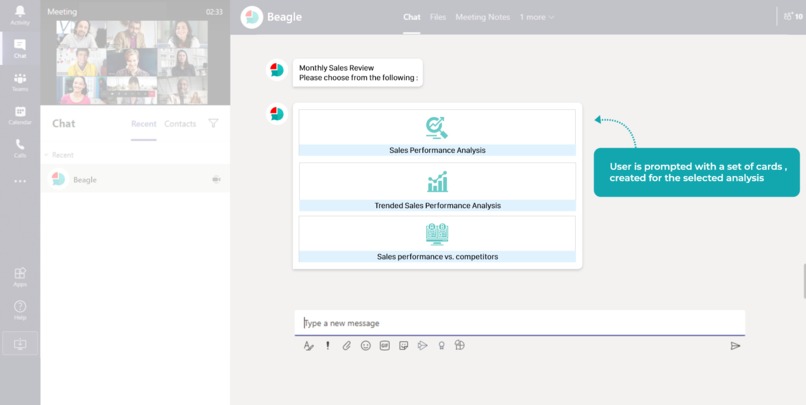The image size is (806, 405).
Task: Select the Contacts tab in Chat pane
Action: (x=180, y=124)
